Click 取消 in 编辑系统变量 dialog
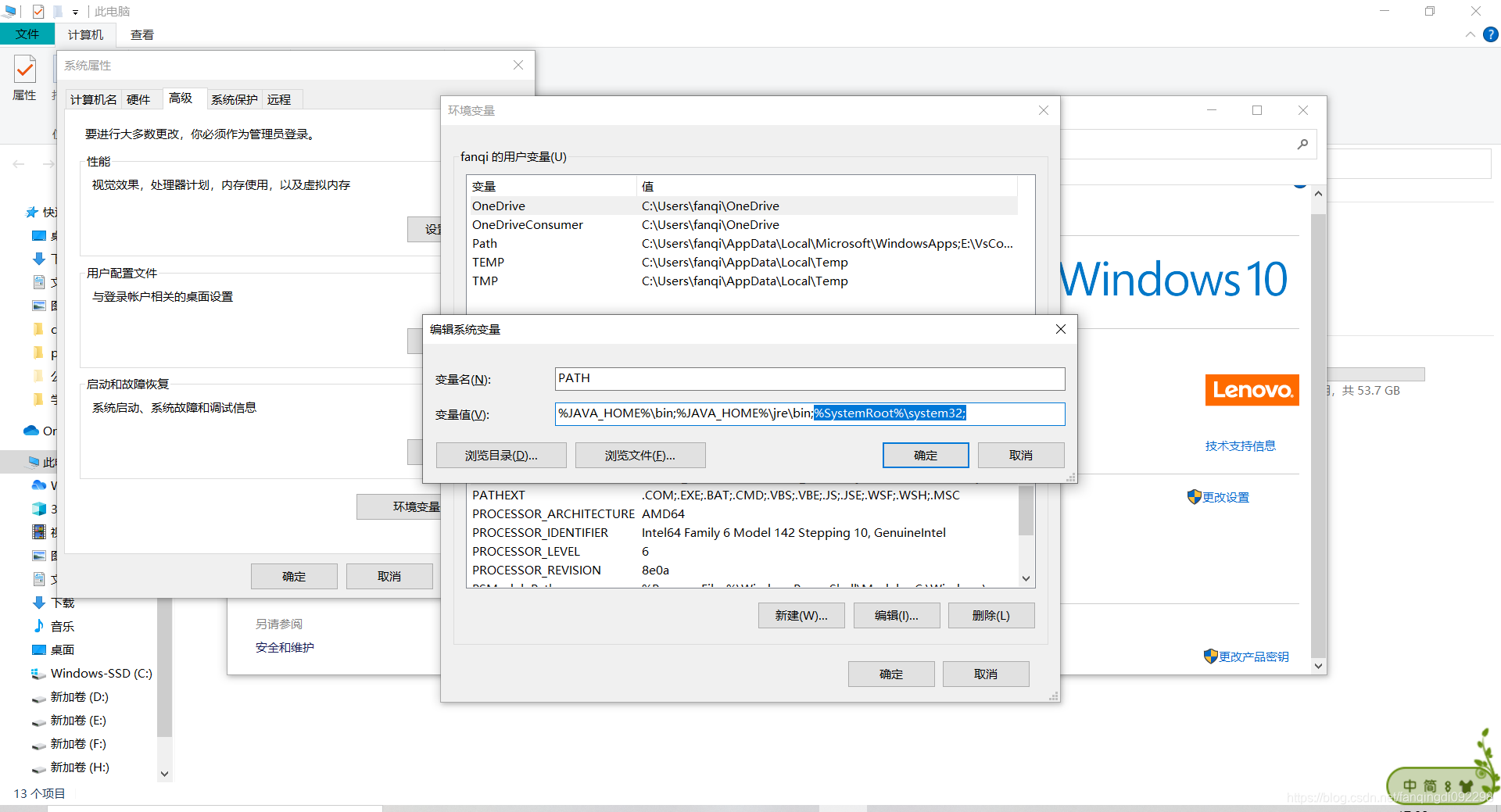1501x812 pixels. tap(1021, 456)
